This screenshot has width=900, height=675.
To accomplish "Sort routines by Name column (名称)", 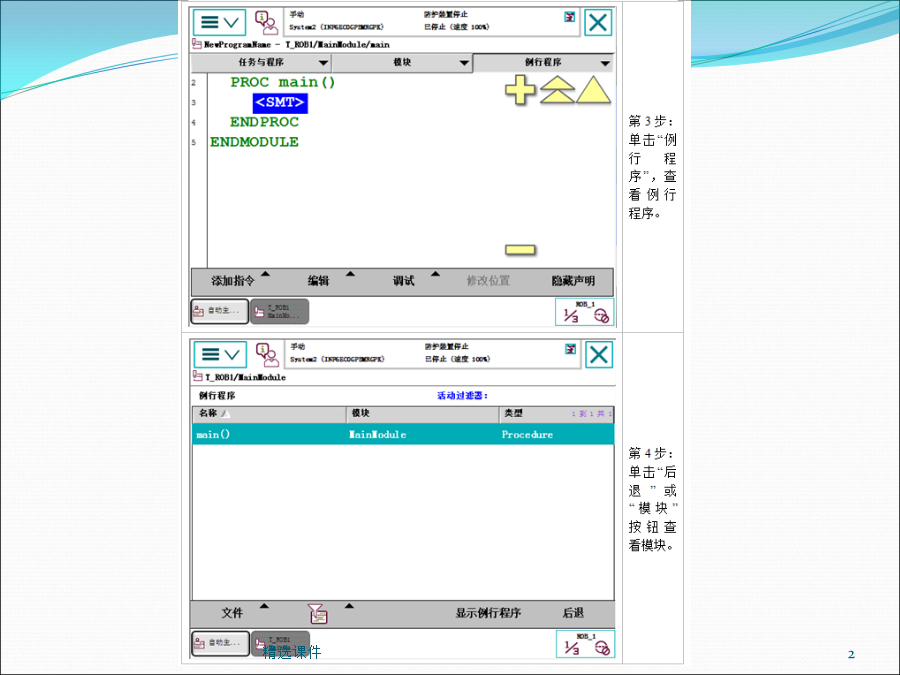I will tap(269, 414).
